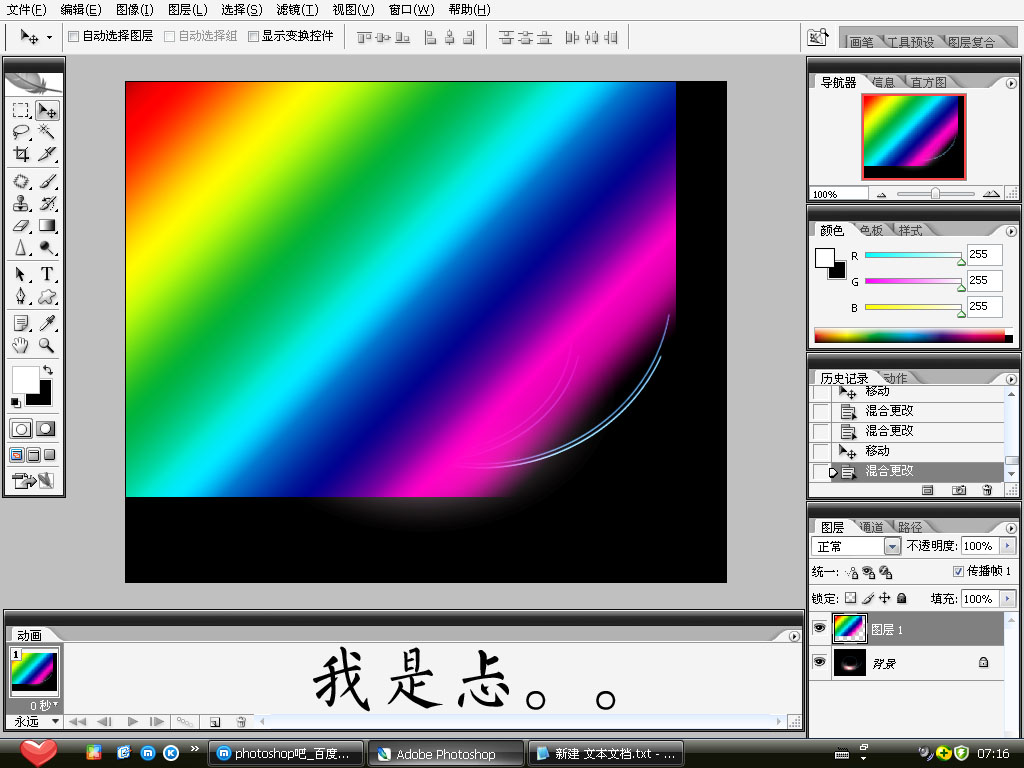1024x768 pixels.
Task: Select the Crop tool
Action: [x=21, y=154]
